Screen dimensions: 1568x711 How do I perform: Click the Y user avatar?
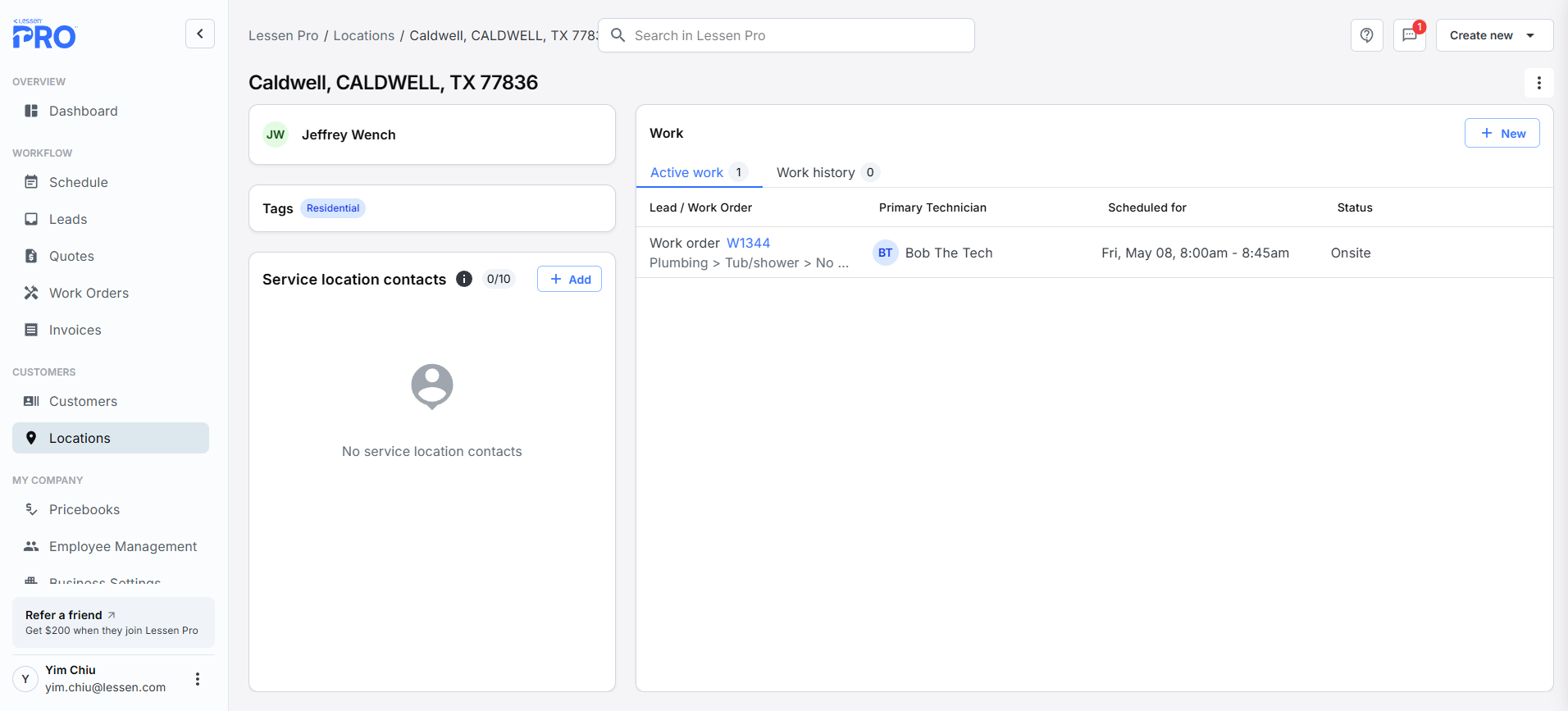[x=25, y=679]
